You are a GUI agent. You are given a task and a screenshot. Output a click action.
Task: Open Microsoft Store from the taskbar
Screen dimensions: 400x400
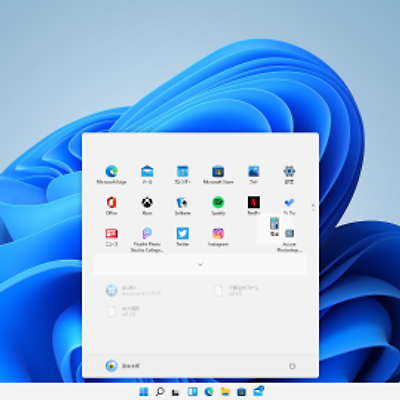[x=241, y=392]
